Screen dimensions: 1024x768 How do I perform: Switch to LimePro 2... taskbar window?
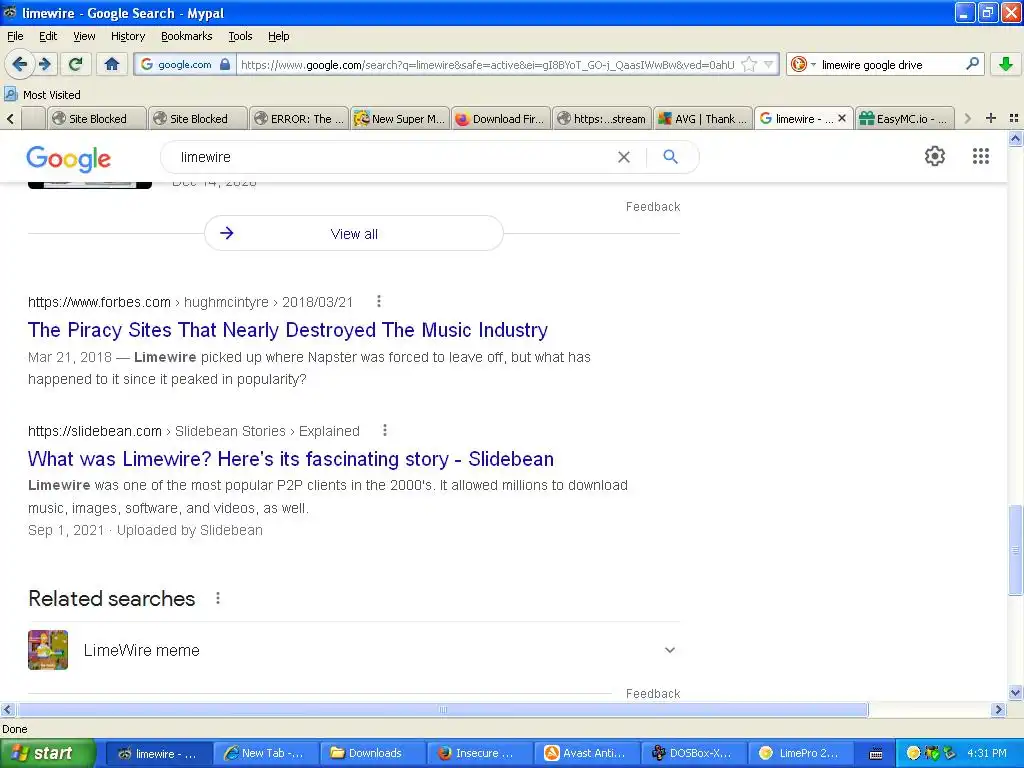click(x=801, y=753)
